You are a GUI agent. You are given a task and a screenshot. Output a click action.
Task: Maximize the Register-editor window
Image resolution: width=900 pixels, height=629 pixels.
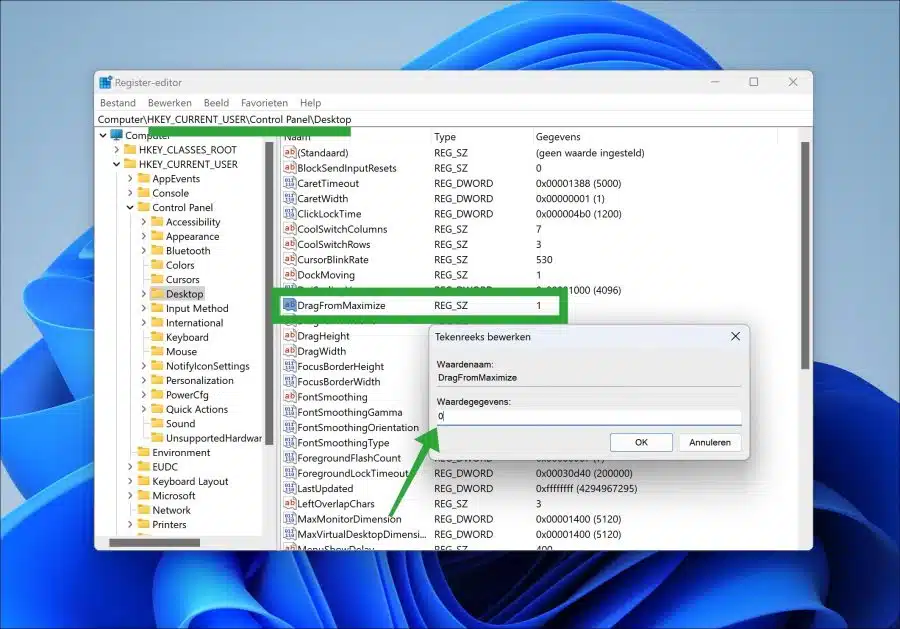tap(754, 82)
